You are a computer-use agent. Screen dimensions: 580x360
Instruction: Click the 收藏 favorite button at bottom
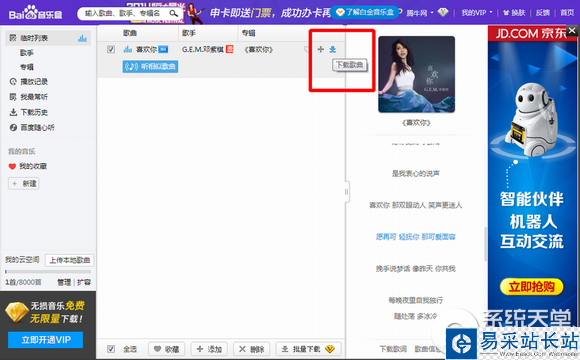(167, 349)
